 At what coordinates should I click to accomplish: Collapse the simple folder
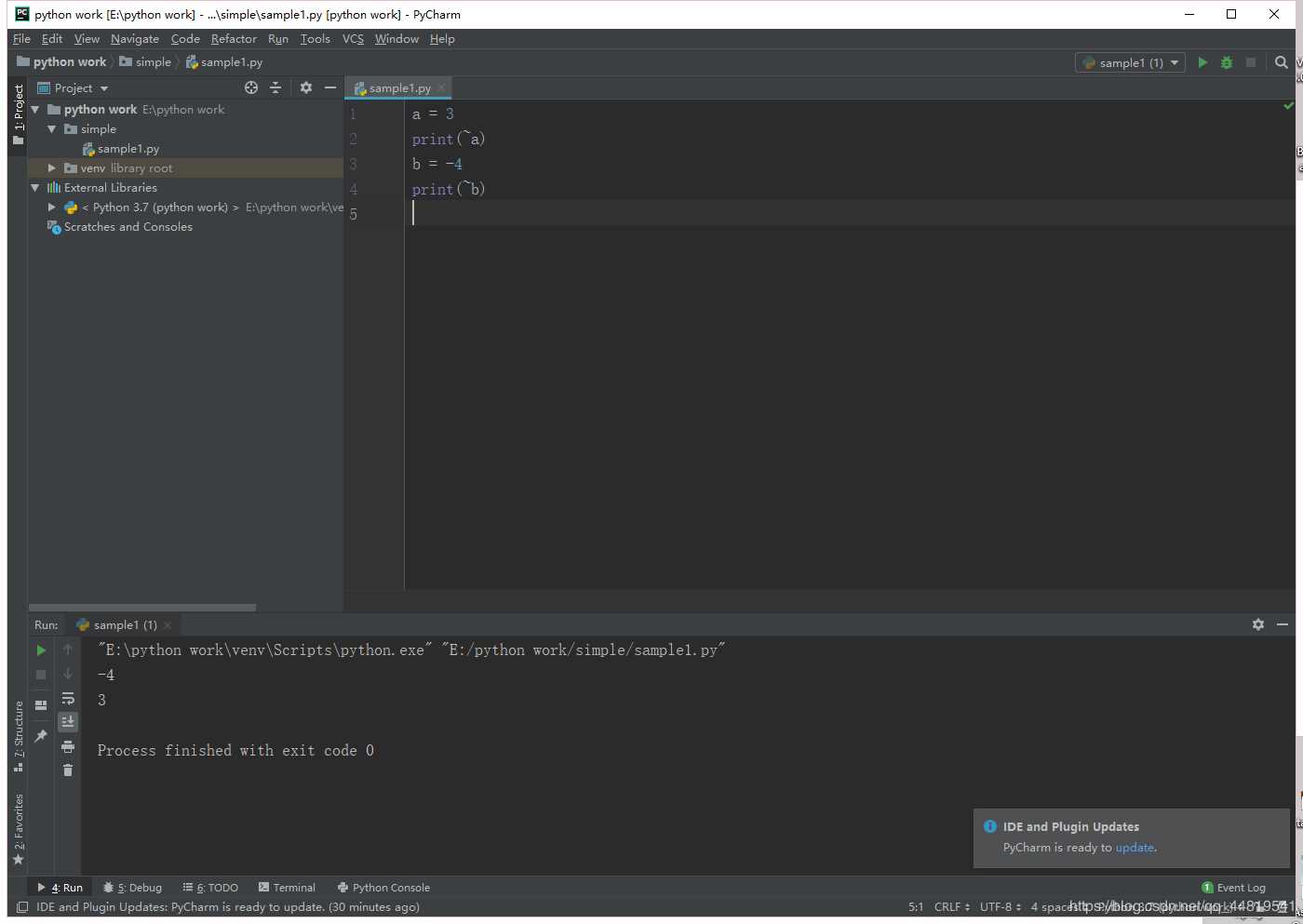click(x=52, y=129)
